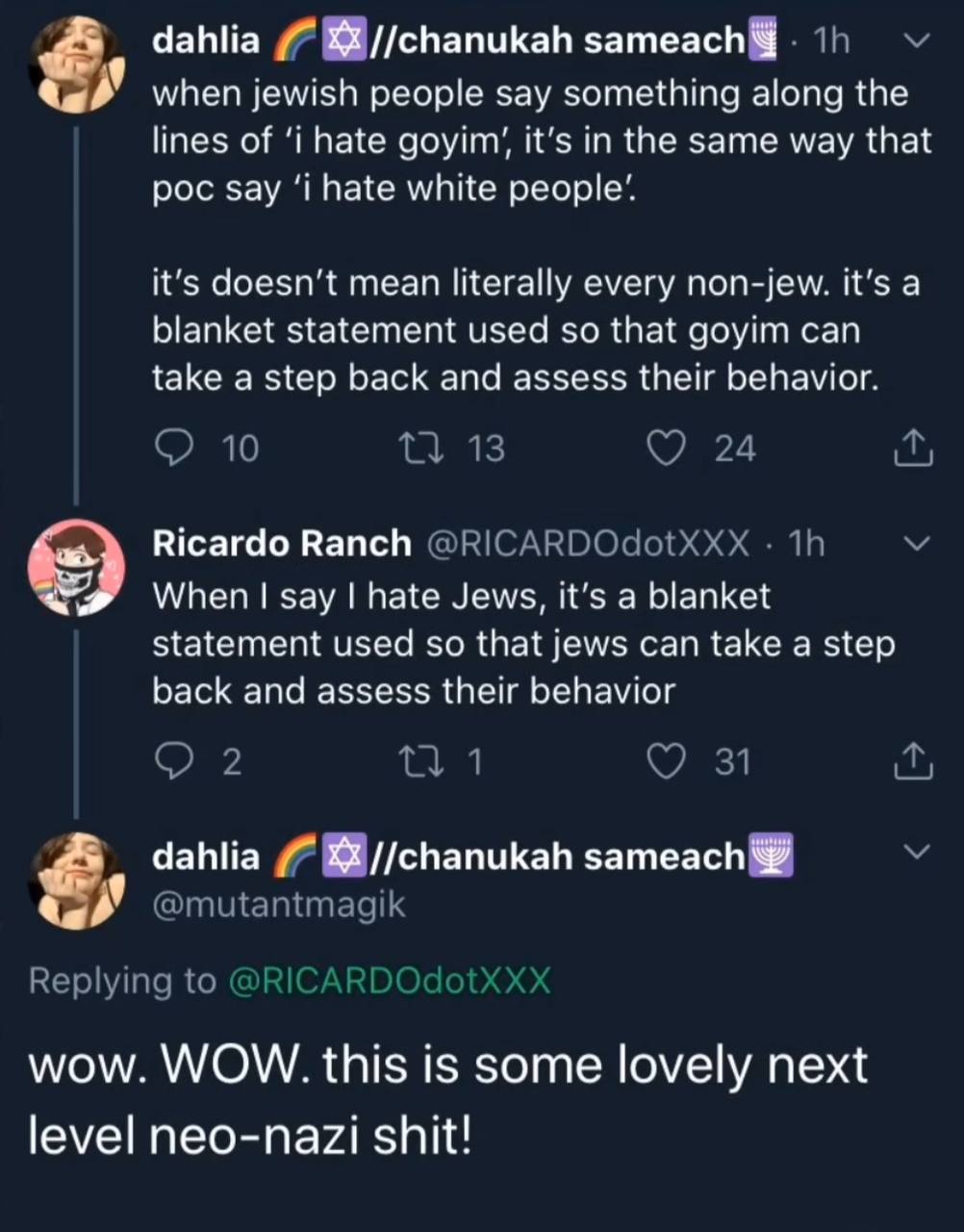
Task: Reply to dahlia's first tweet
Action: click(x=174, y=449)
